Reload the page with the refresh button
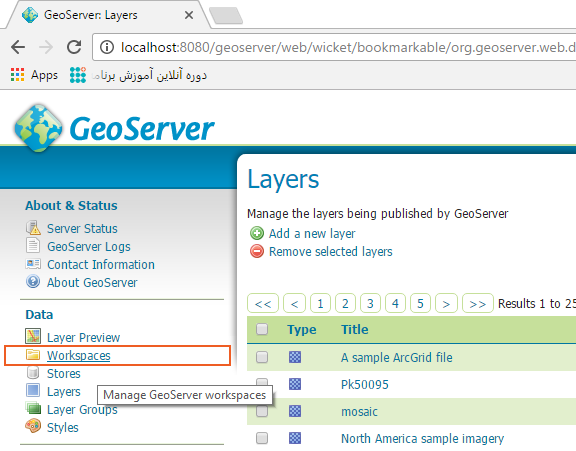Image resolution: width=576 pixels, height=451 pixels. [74, 47]
